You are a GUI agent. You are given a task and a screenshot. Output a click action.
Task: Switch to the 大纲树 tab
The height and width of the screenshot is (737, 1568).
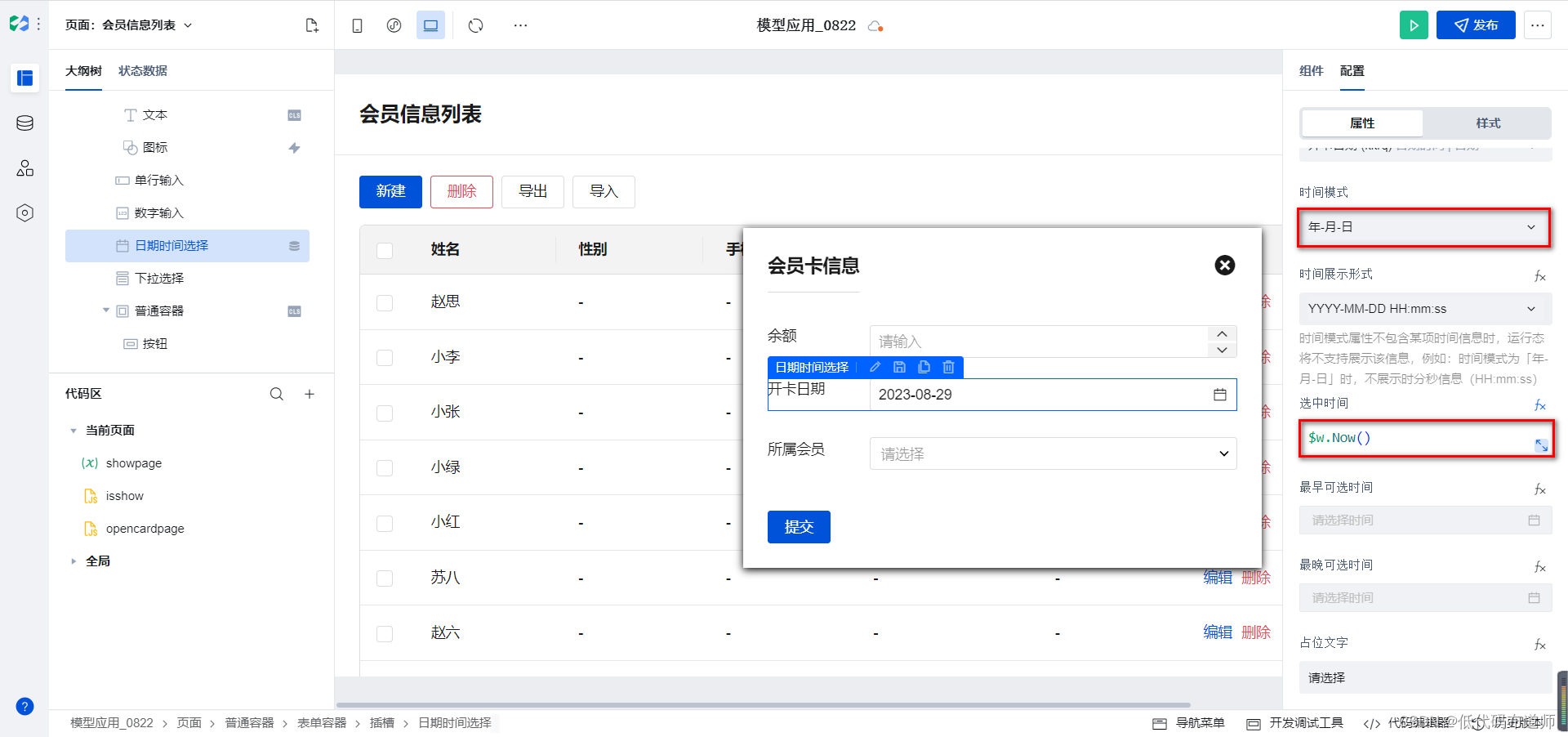(83, 71)
